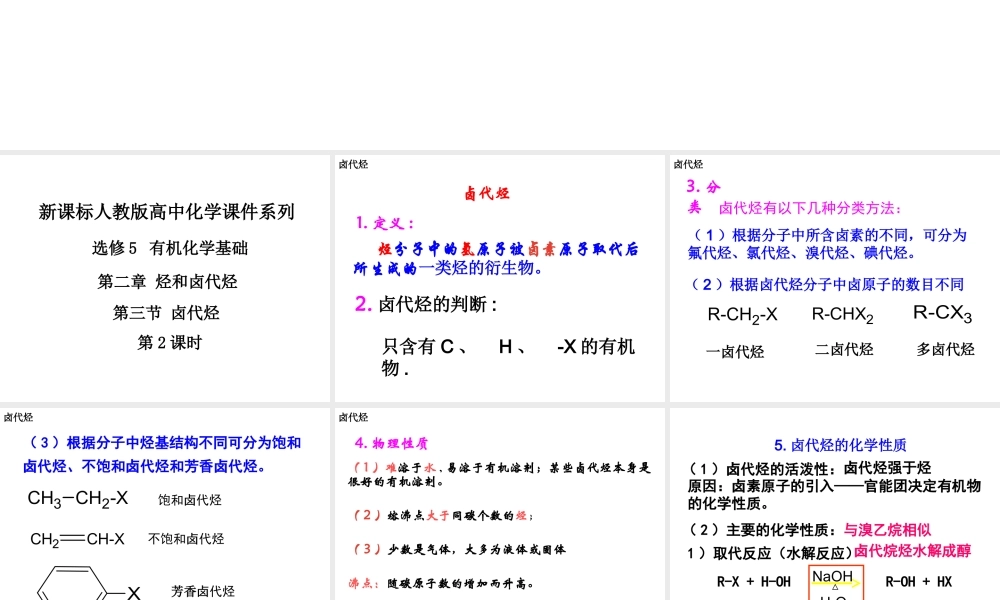Select the 第2课时 text on title slide

click(x=169, y=343)
